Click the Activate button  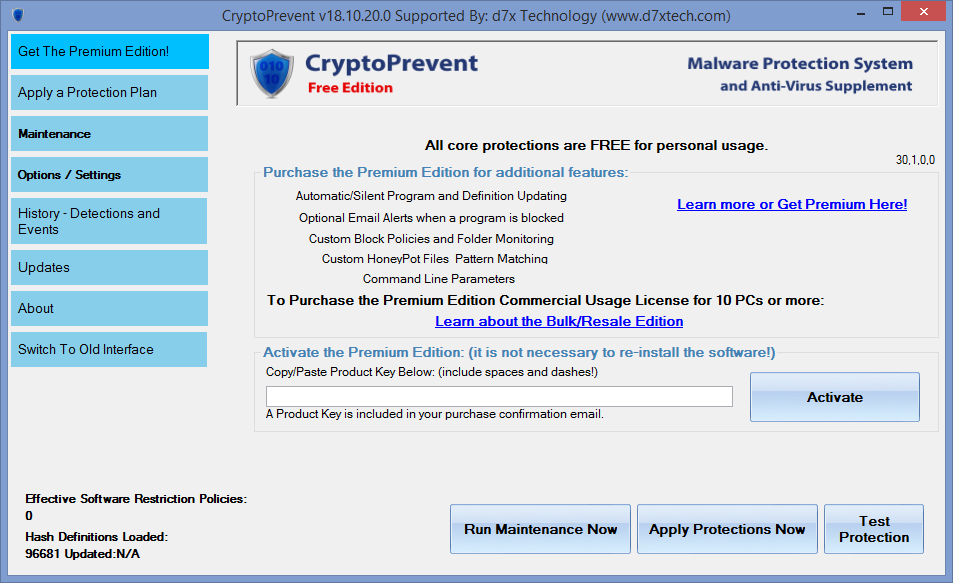[x=834, y=397]
